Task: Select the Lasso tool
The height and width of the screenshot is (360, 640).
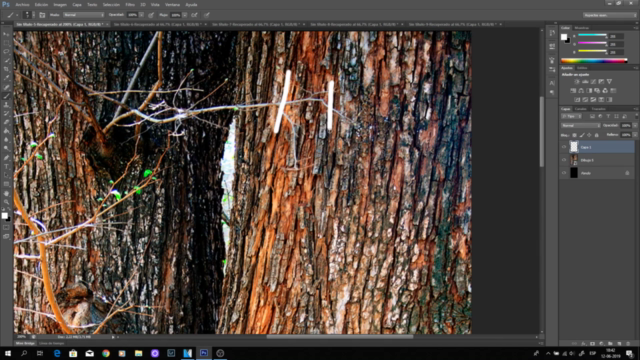Action: coord(6,52)
